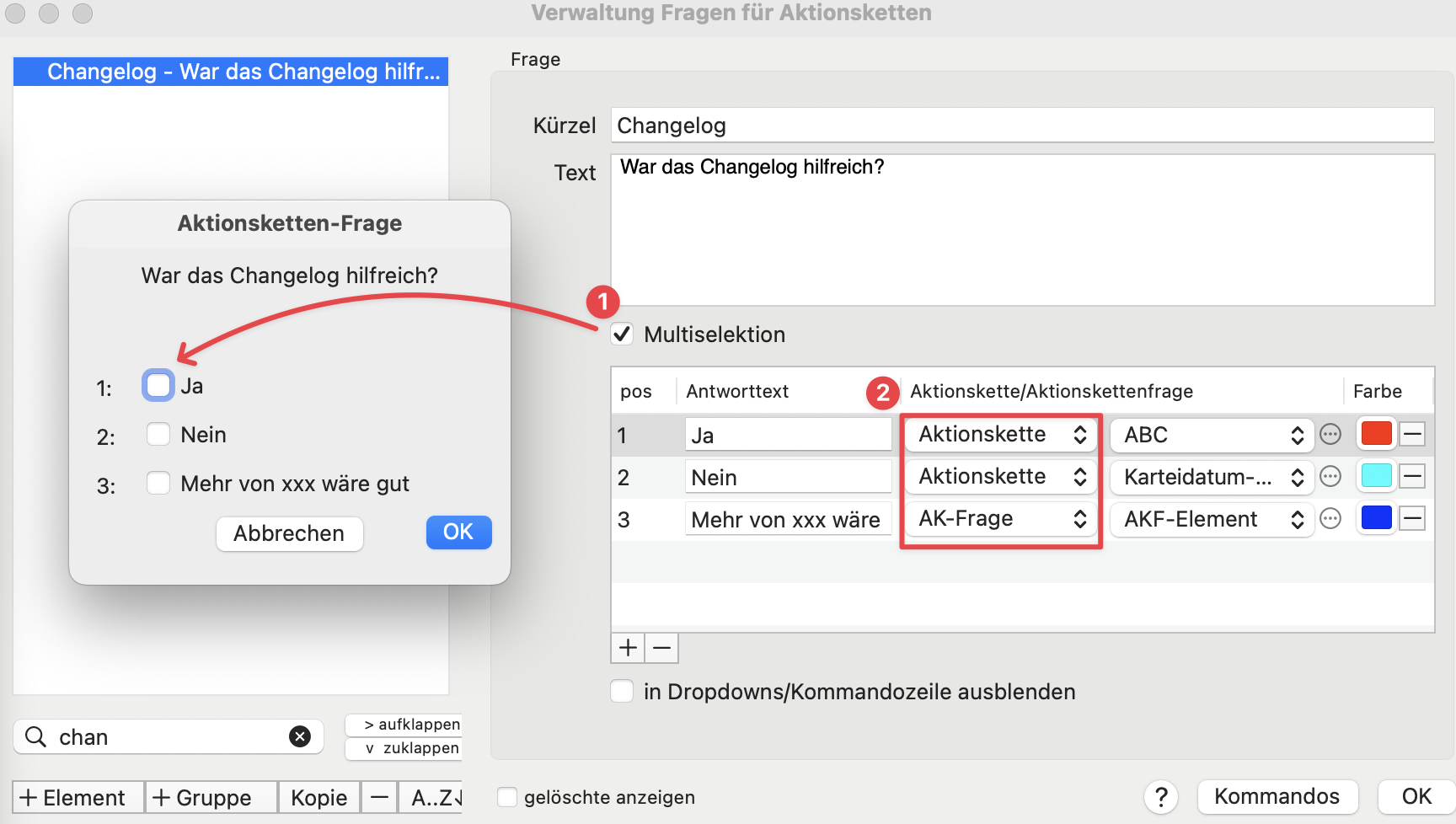
Task: Click the main window OK button
Action: click(x=1416, y=796)
